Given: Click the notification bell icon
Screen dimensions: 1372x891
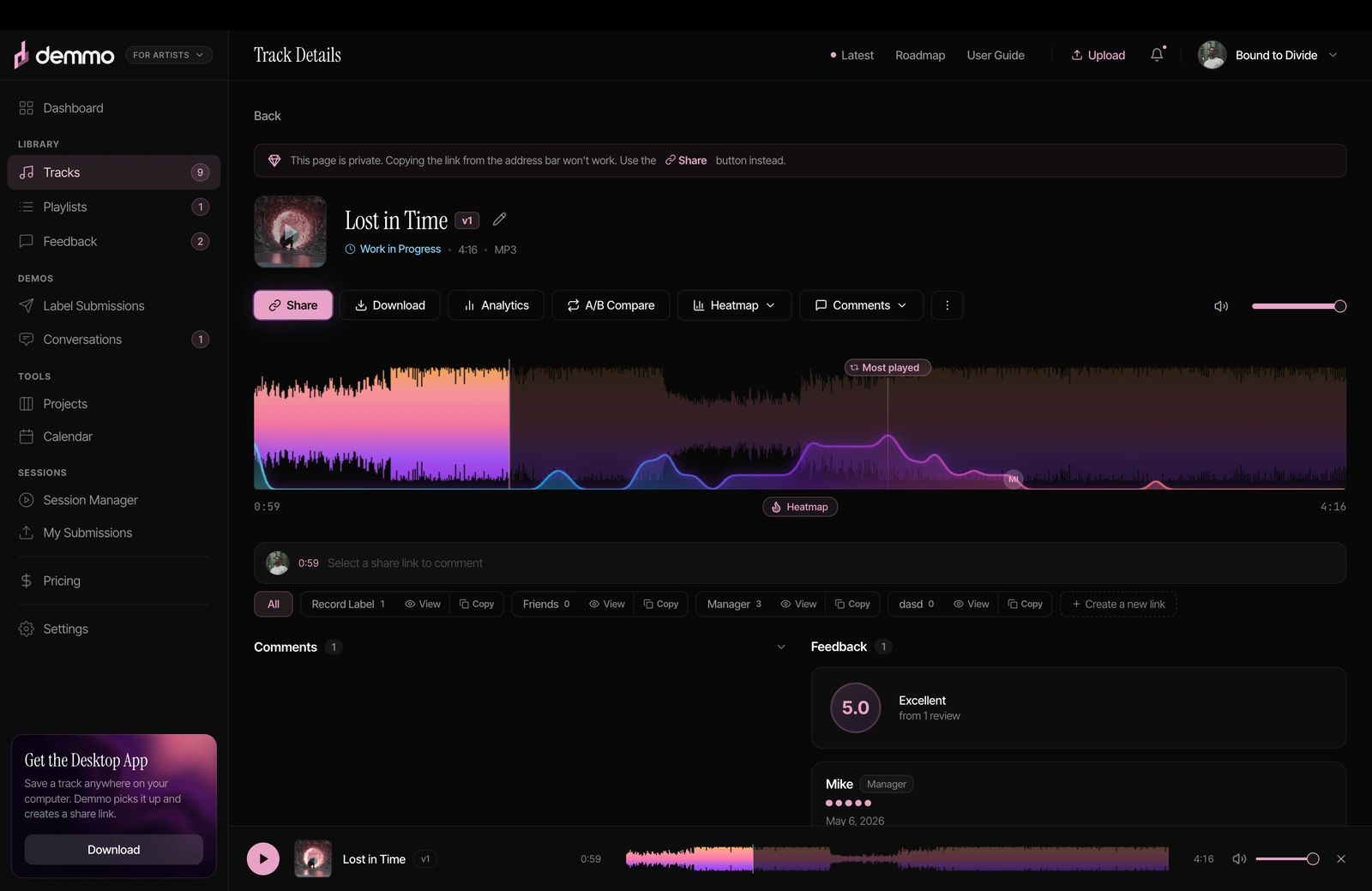Looking at the screenshot, I should click(1157, 55).
